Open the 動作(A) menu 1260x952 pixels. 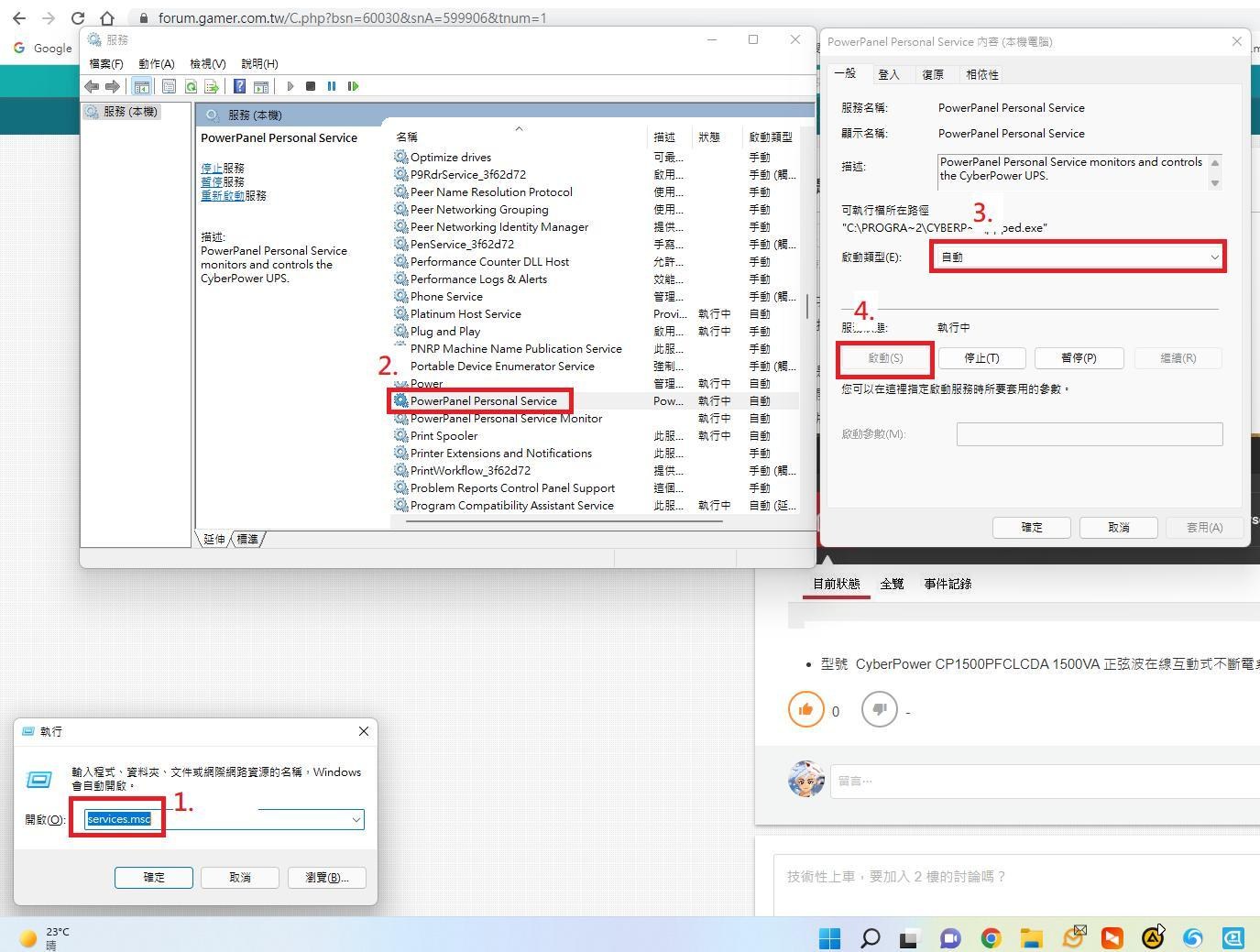(x=156, y=64)
